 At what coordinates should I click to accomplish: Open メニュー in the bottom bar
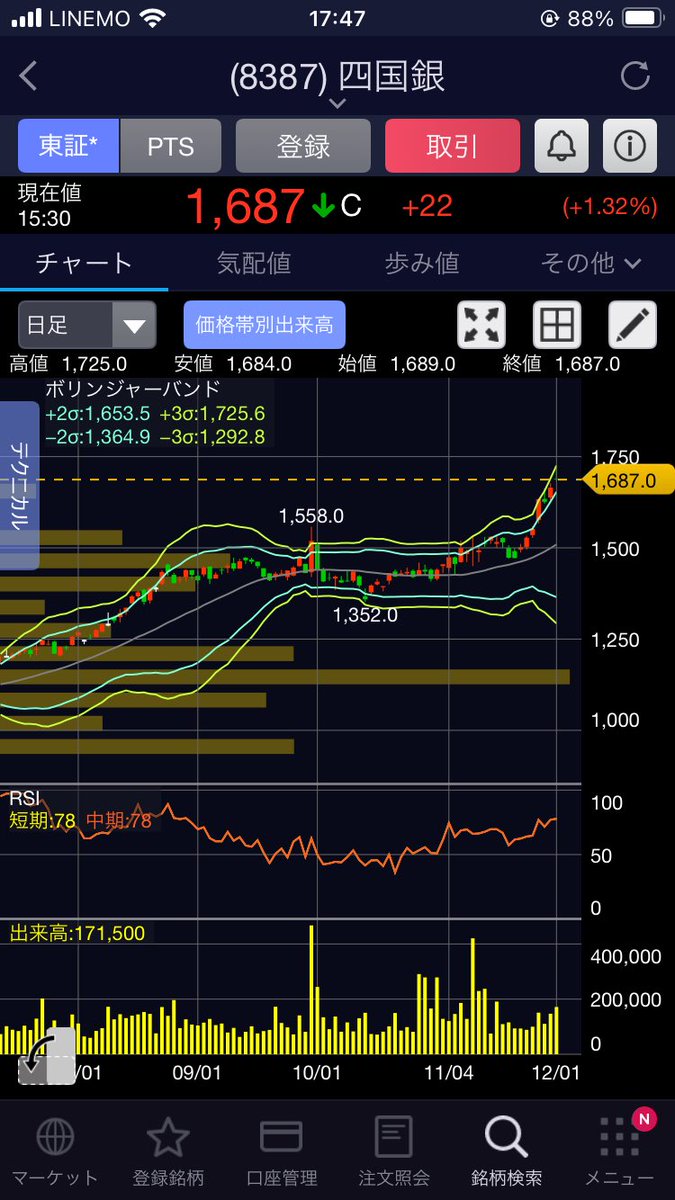pyautogui.click(x=620, y=1151)
